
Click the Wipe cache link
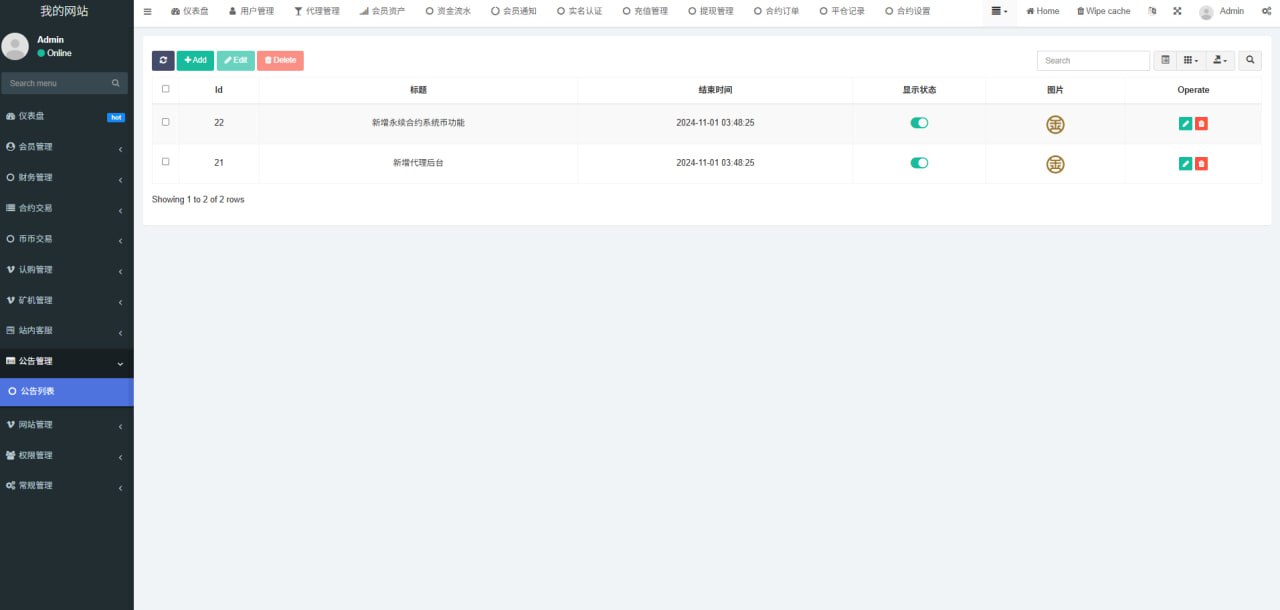[x=1103, y=11]
